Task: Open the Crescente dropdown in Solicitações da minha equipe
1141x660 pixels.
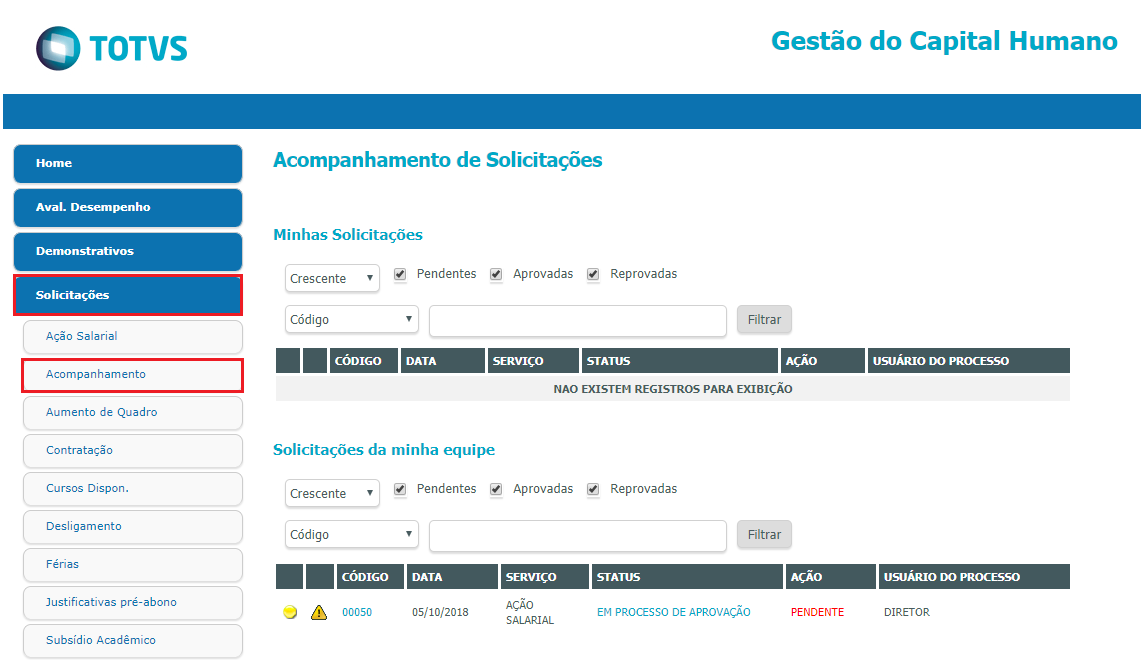Action: click(331, 493)
